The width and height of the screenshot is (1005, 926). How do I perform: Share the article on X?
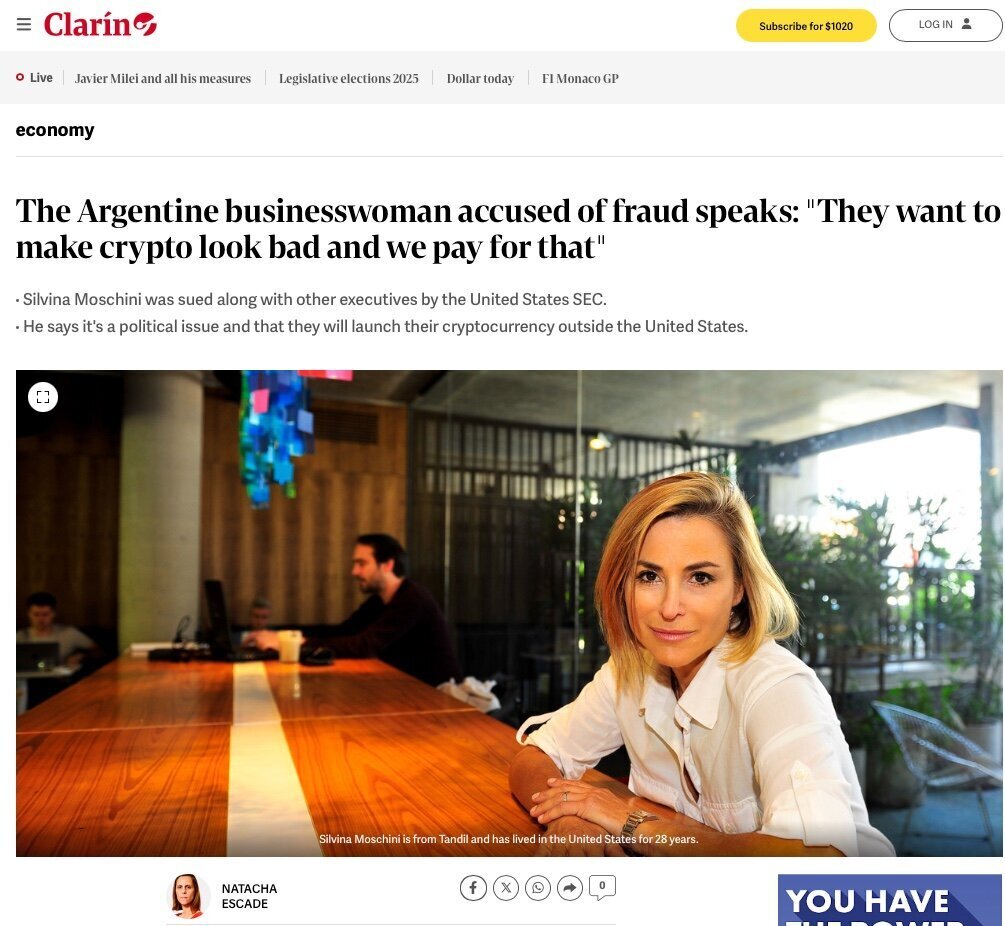(x=506, y=888)
